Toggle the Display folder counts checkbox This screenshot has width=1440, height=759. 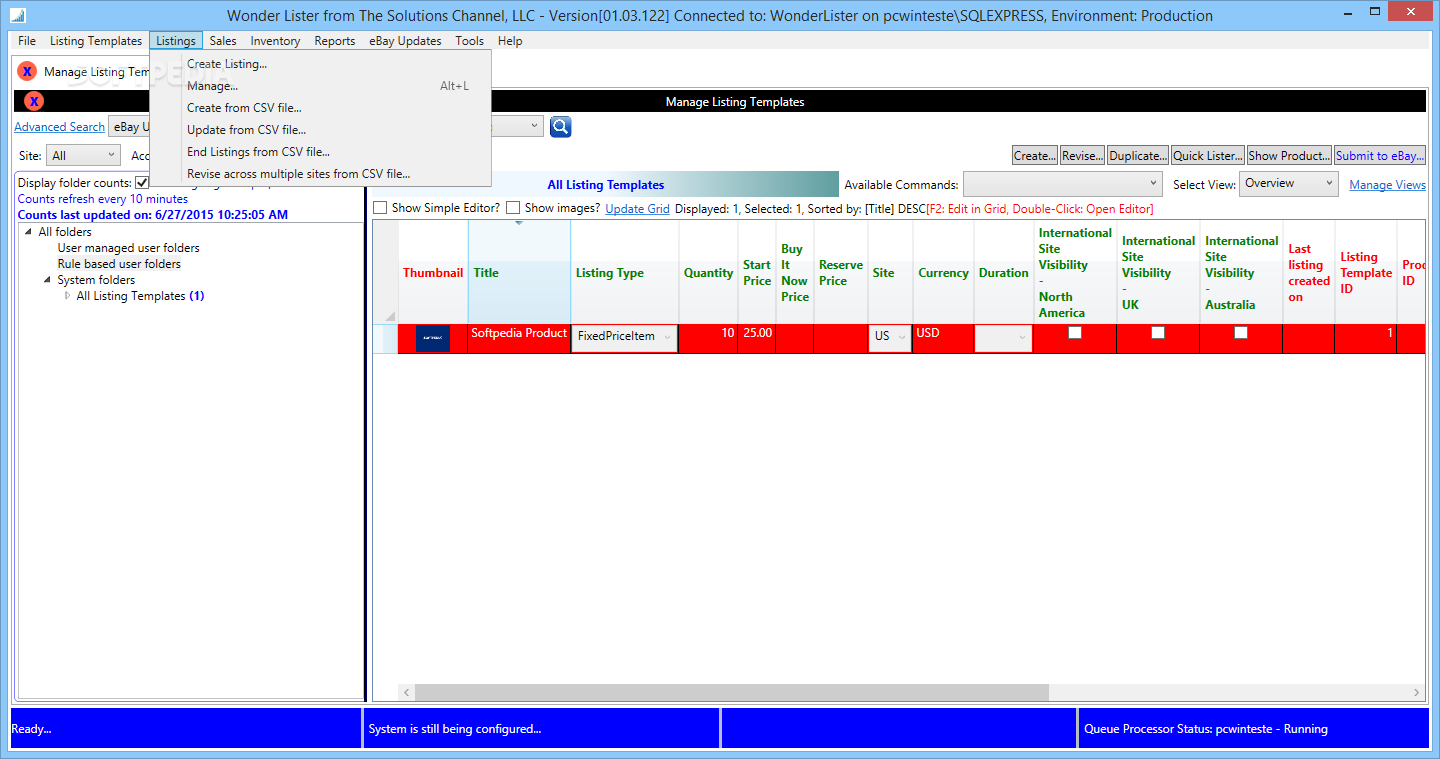[142, 183]
